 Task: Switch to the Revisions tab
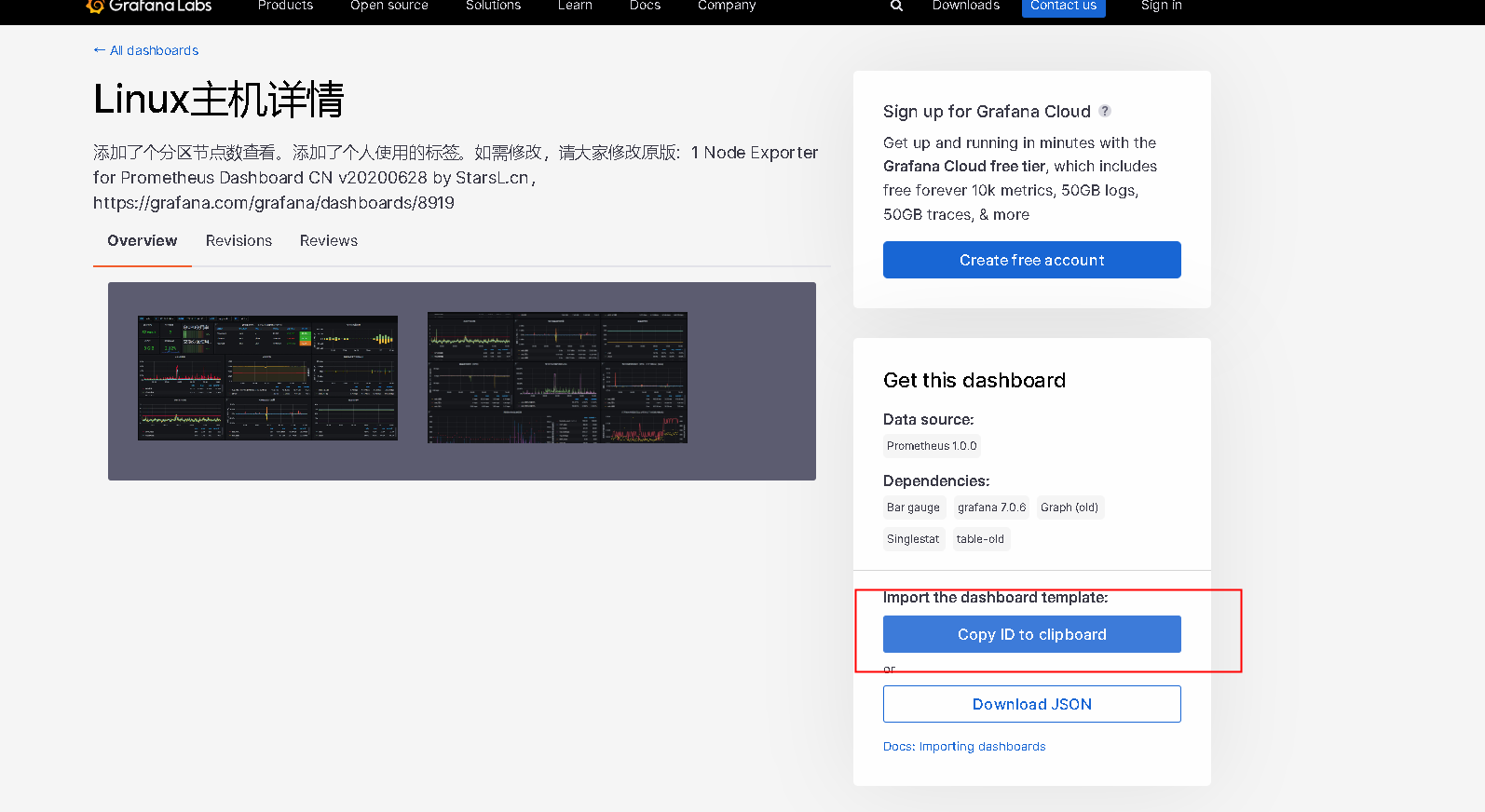pos(238,240)
